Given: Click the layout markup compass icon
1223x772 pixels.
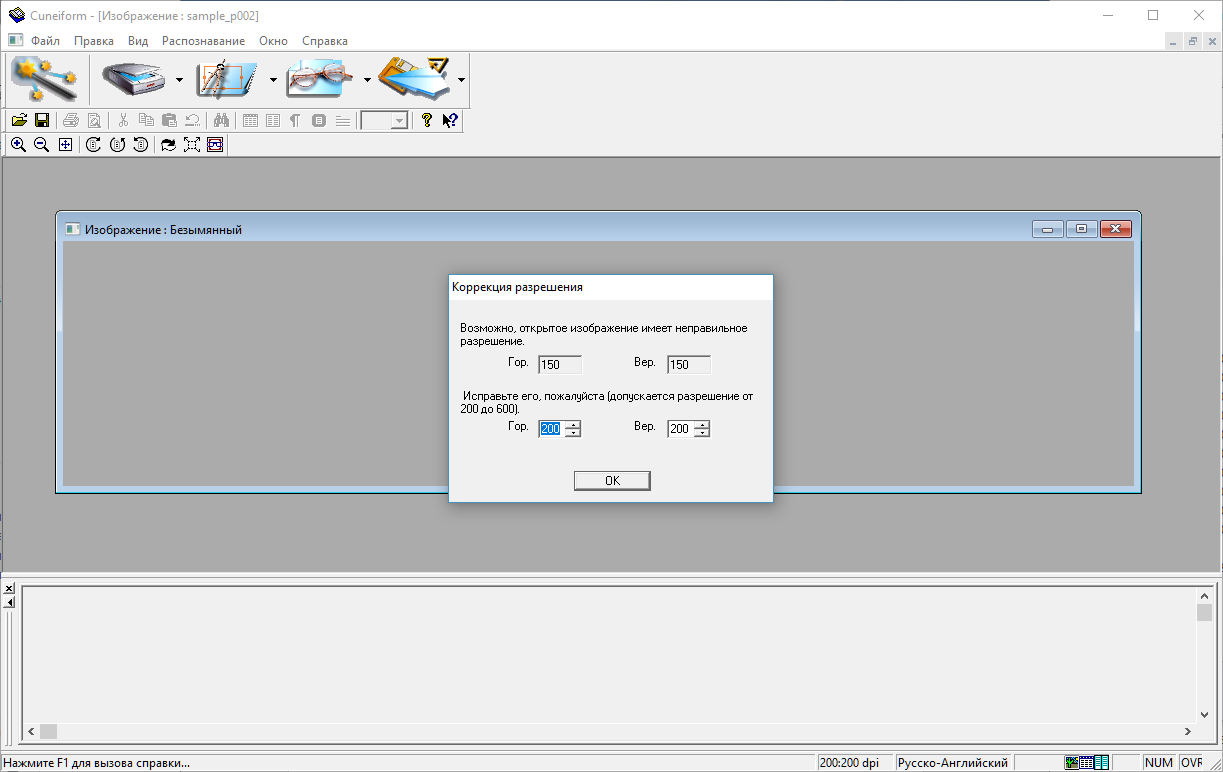Looking at the screenshot, I should click(x=227, y=79).
